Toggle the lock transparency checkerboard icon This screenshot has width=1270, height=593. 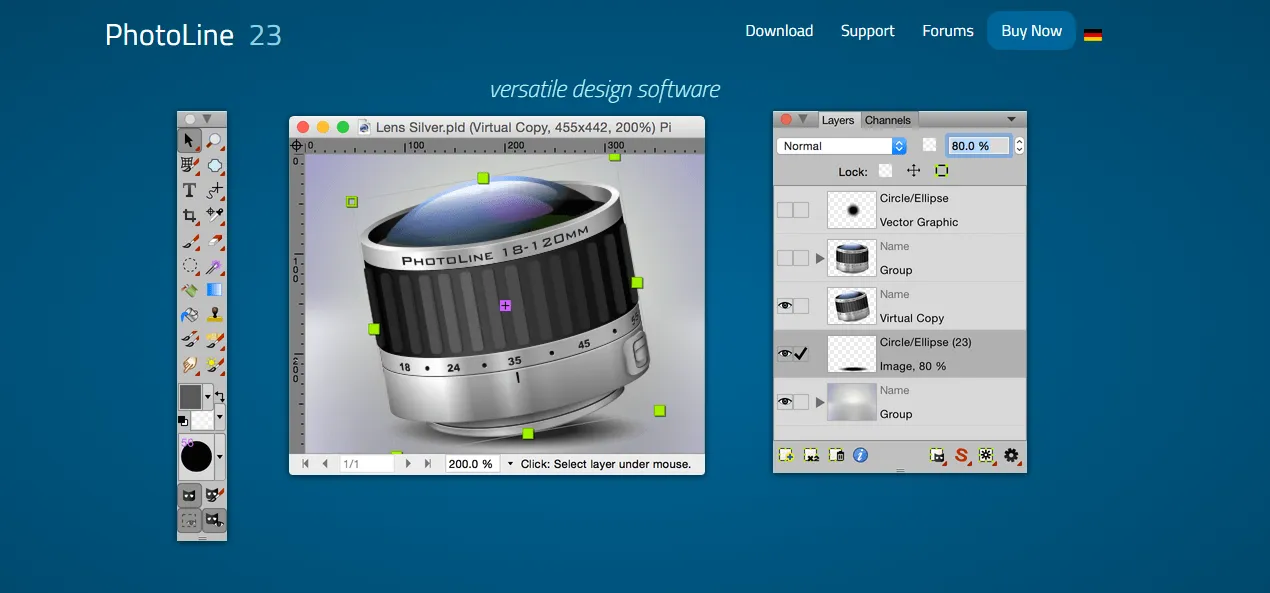(x=885, y=171)
